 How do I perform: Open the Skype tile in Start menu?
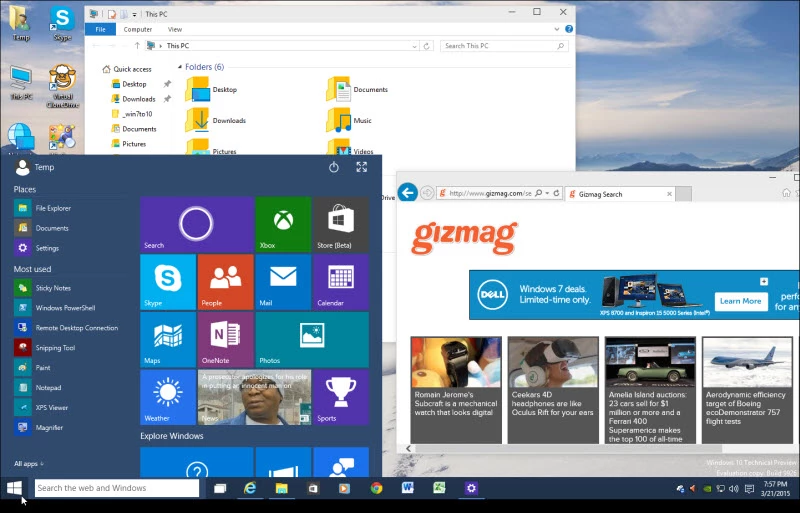coord(168,282)
